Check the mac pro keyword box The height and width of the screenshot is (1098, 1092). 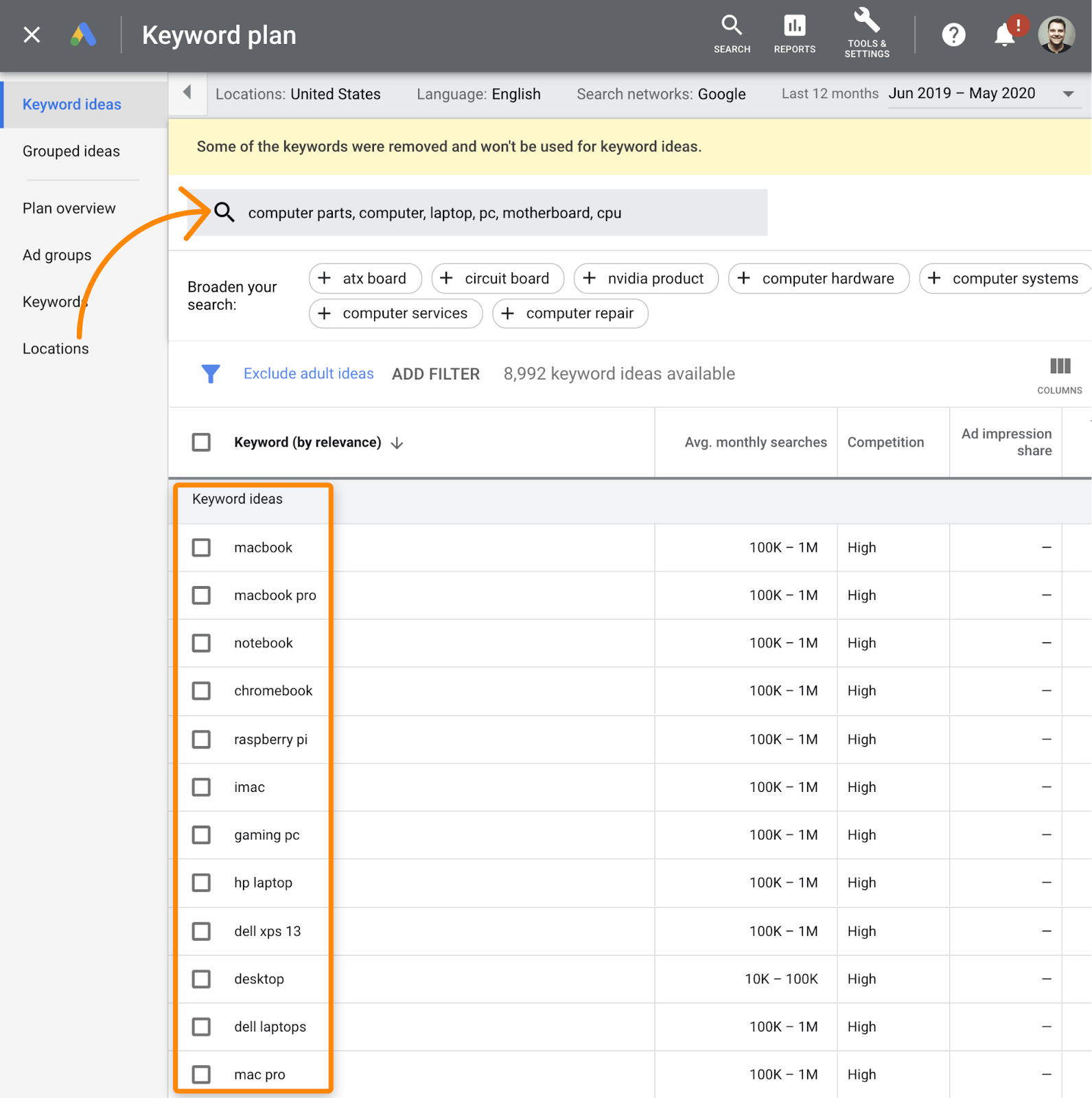point(201,1074)
